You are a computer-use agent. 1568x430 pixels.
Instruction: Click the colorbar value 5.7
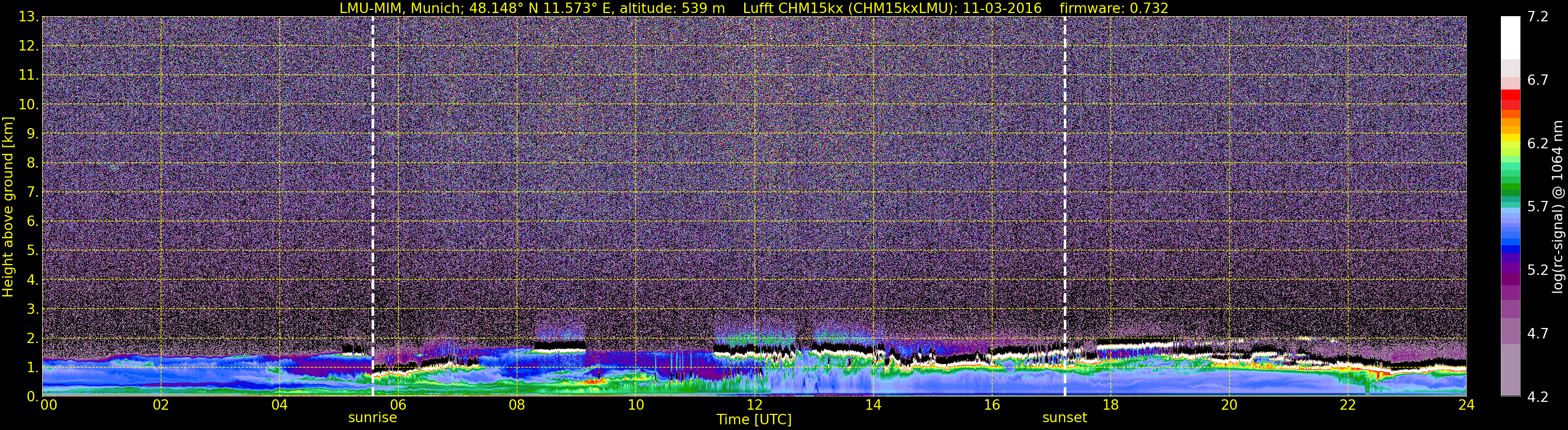click(x=1538, y=207)
